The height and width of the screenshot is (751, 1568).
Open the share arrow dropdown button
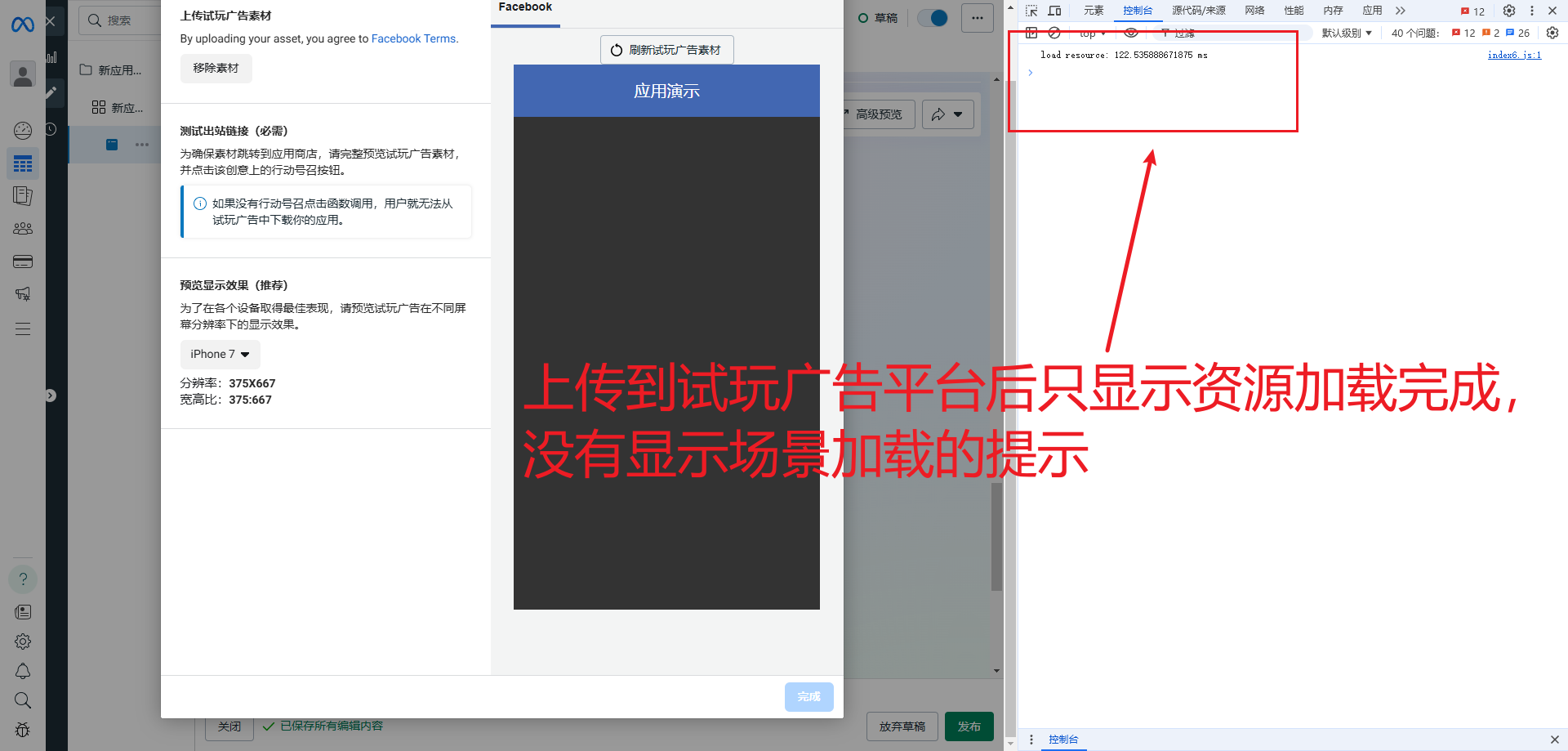[x=948, y=114]
